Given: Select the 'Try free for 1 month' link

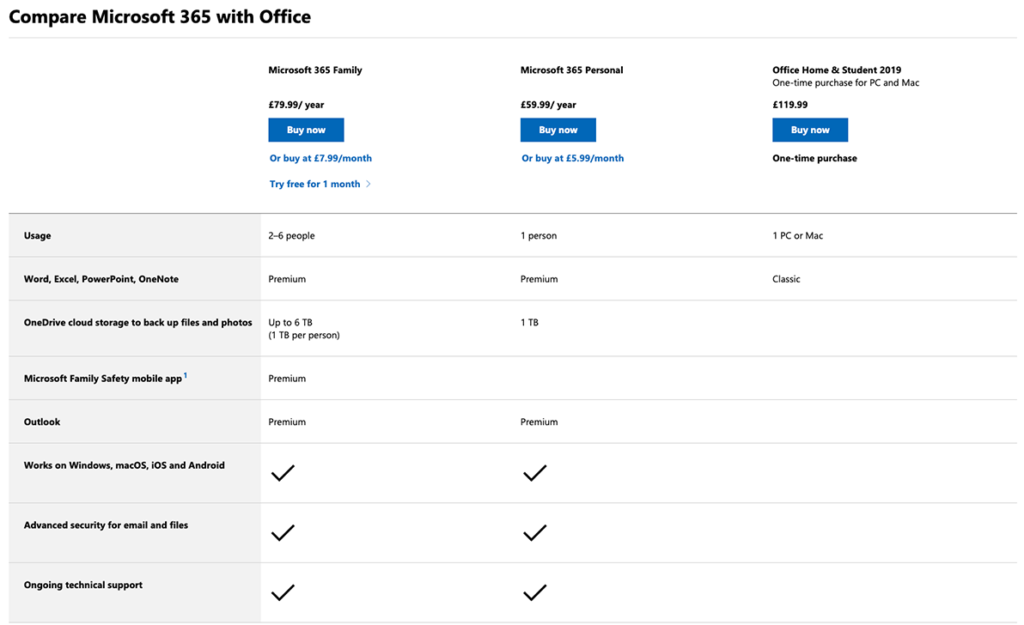Looking at the screenshot, I should click(x=314, y=184).
